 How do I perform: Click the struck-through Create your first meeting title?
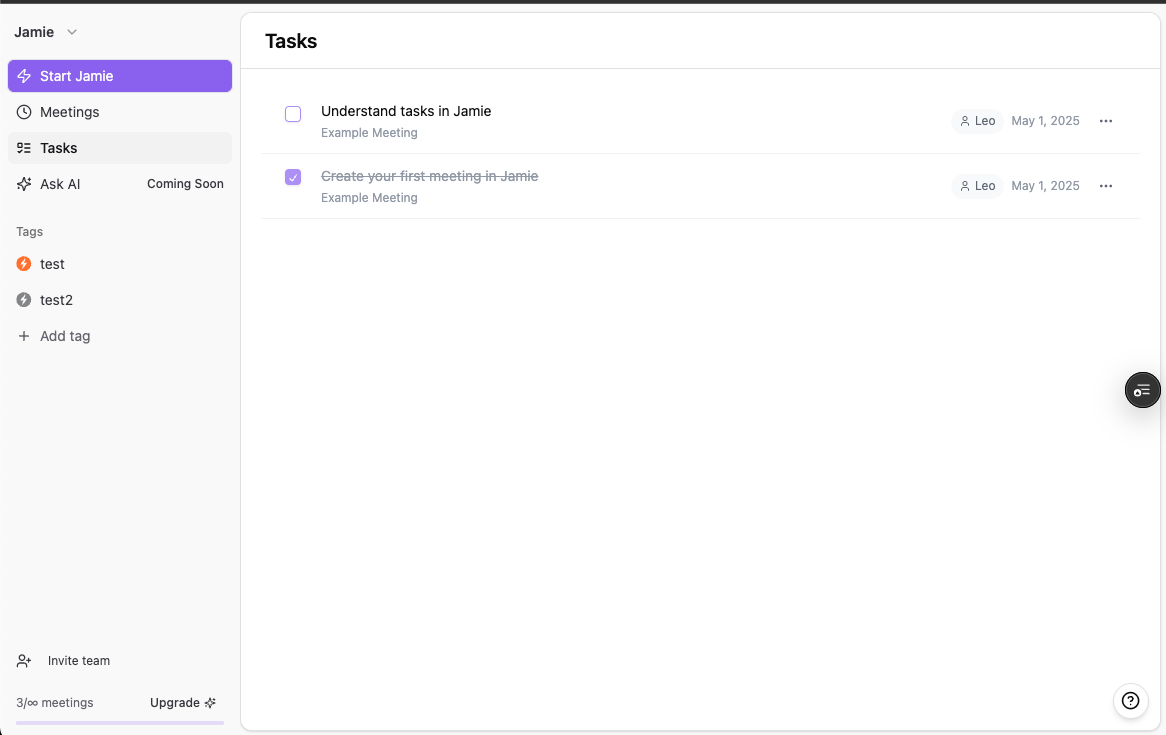tap(430, 176)
